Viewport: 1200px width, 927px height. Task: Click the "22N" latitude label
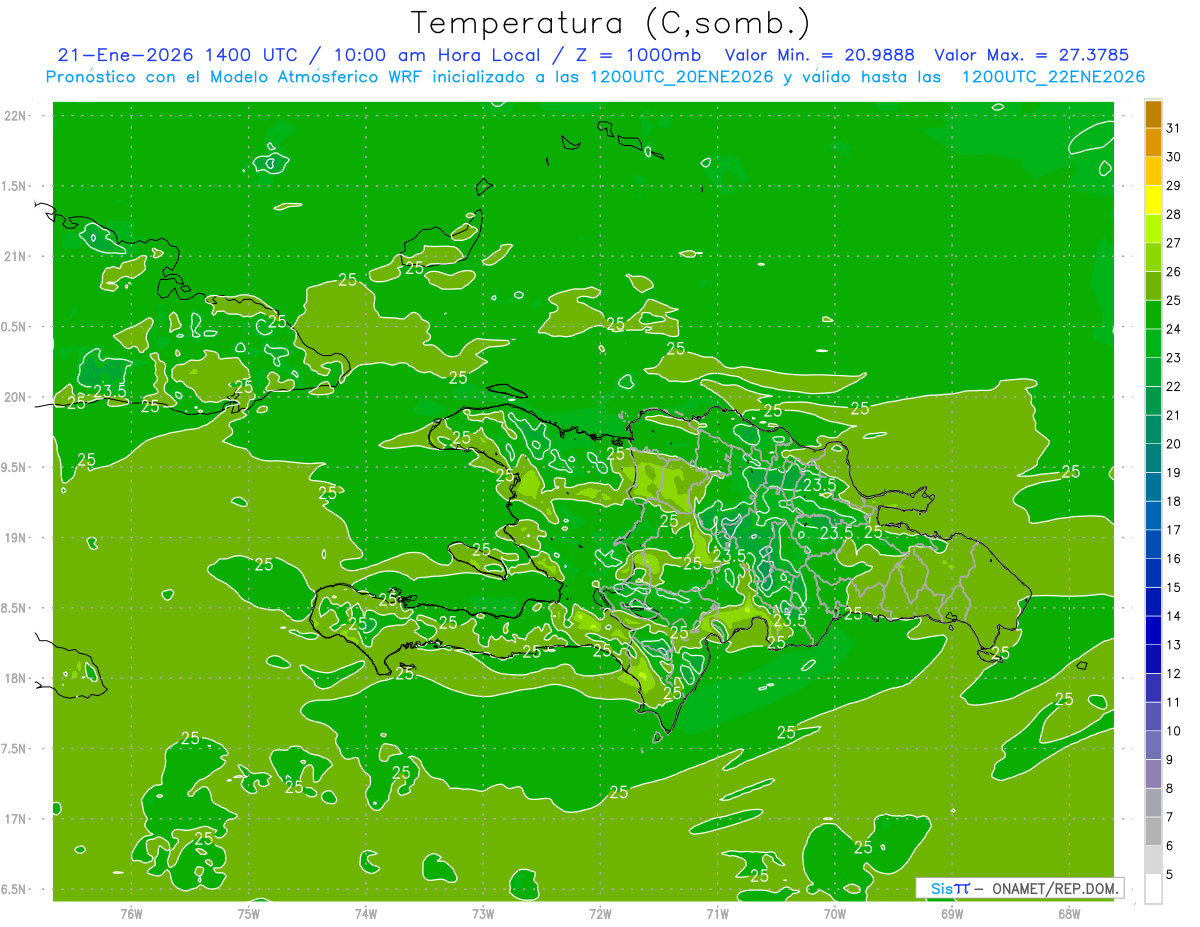17,116
